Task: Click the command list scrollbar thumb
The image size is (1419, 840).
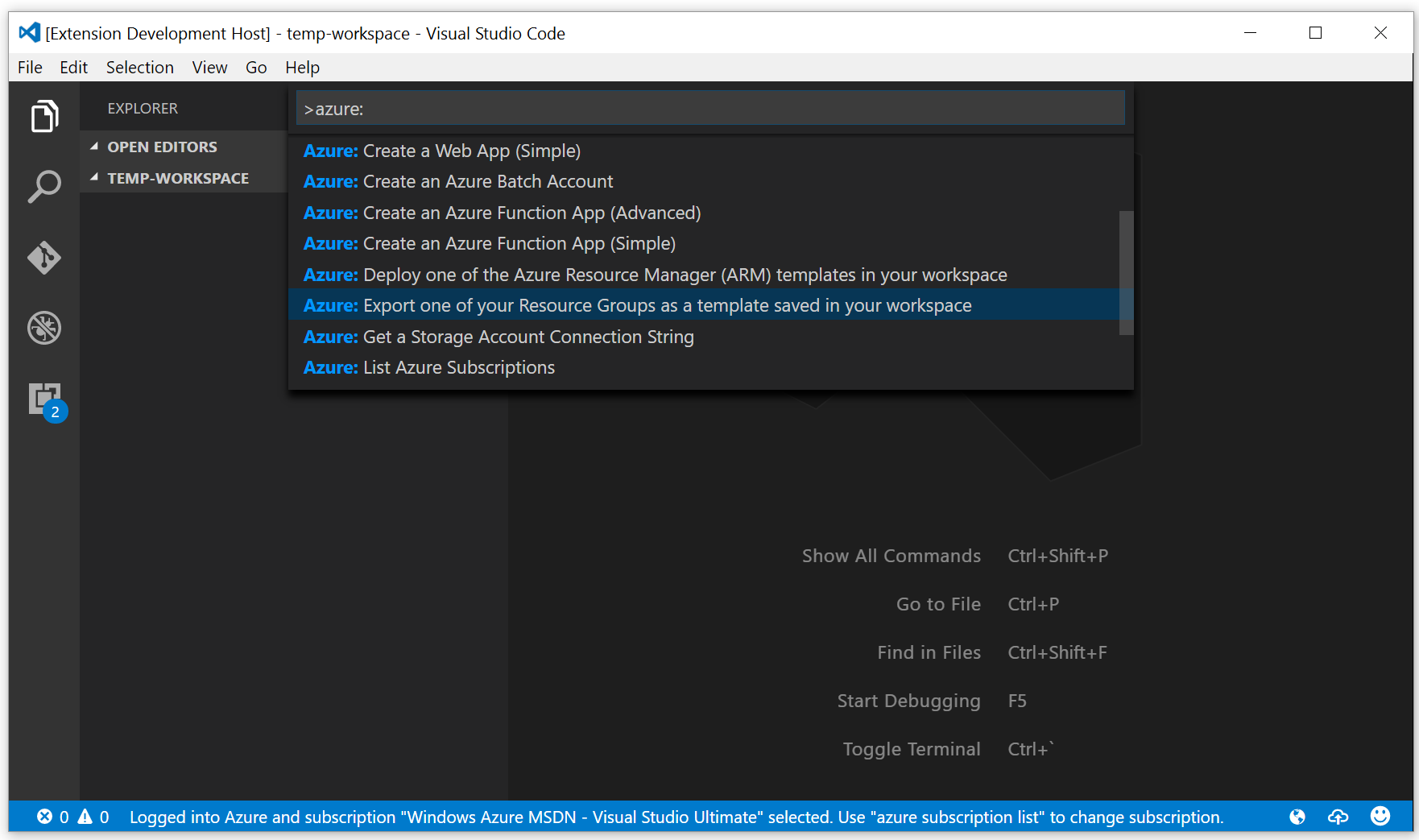Action: (x=1126, y=272)
